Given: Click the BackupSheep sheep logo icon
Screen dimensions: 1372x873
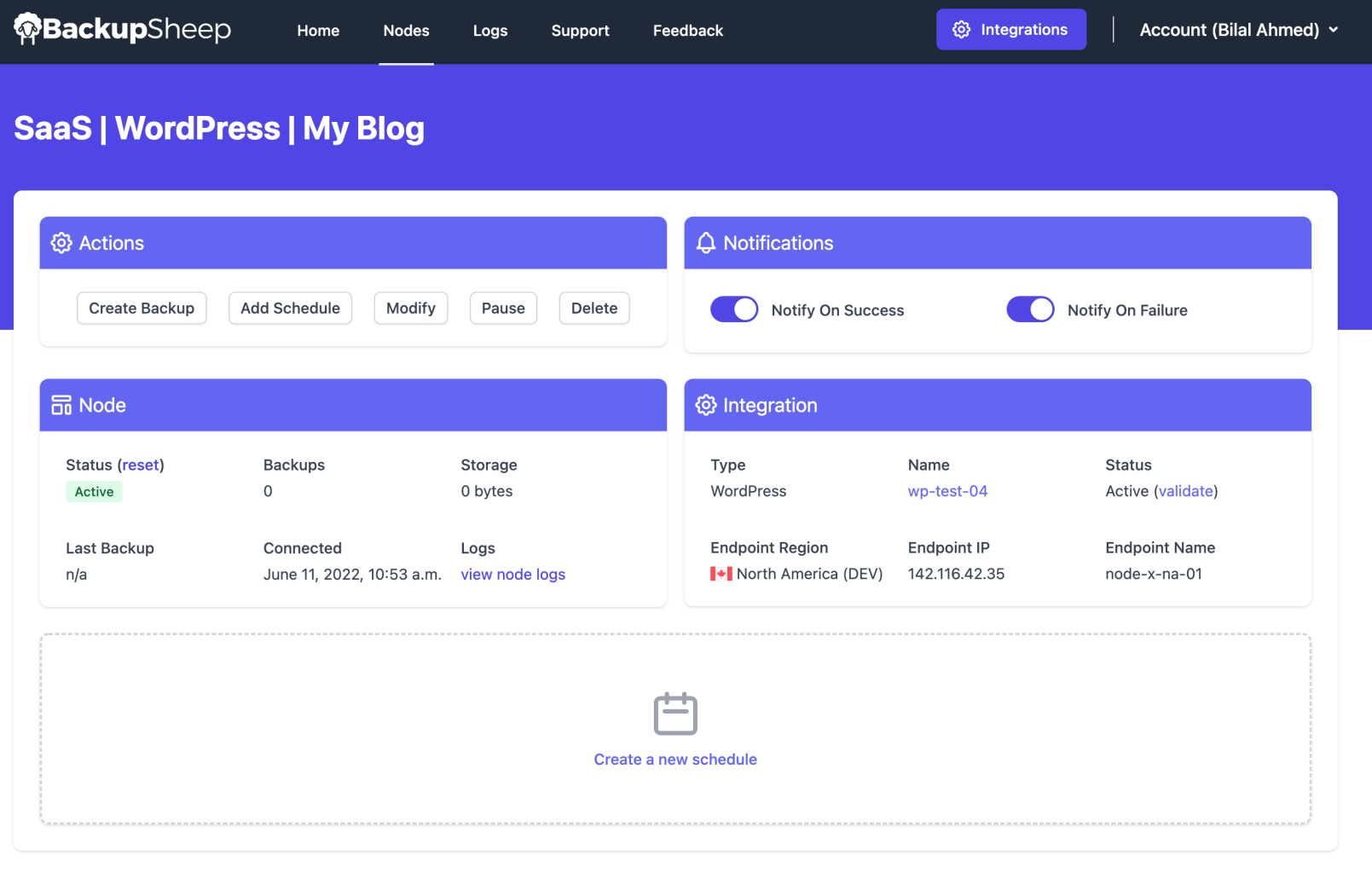Looking at the screenshot, I should point(28,29).
